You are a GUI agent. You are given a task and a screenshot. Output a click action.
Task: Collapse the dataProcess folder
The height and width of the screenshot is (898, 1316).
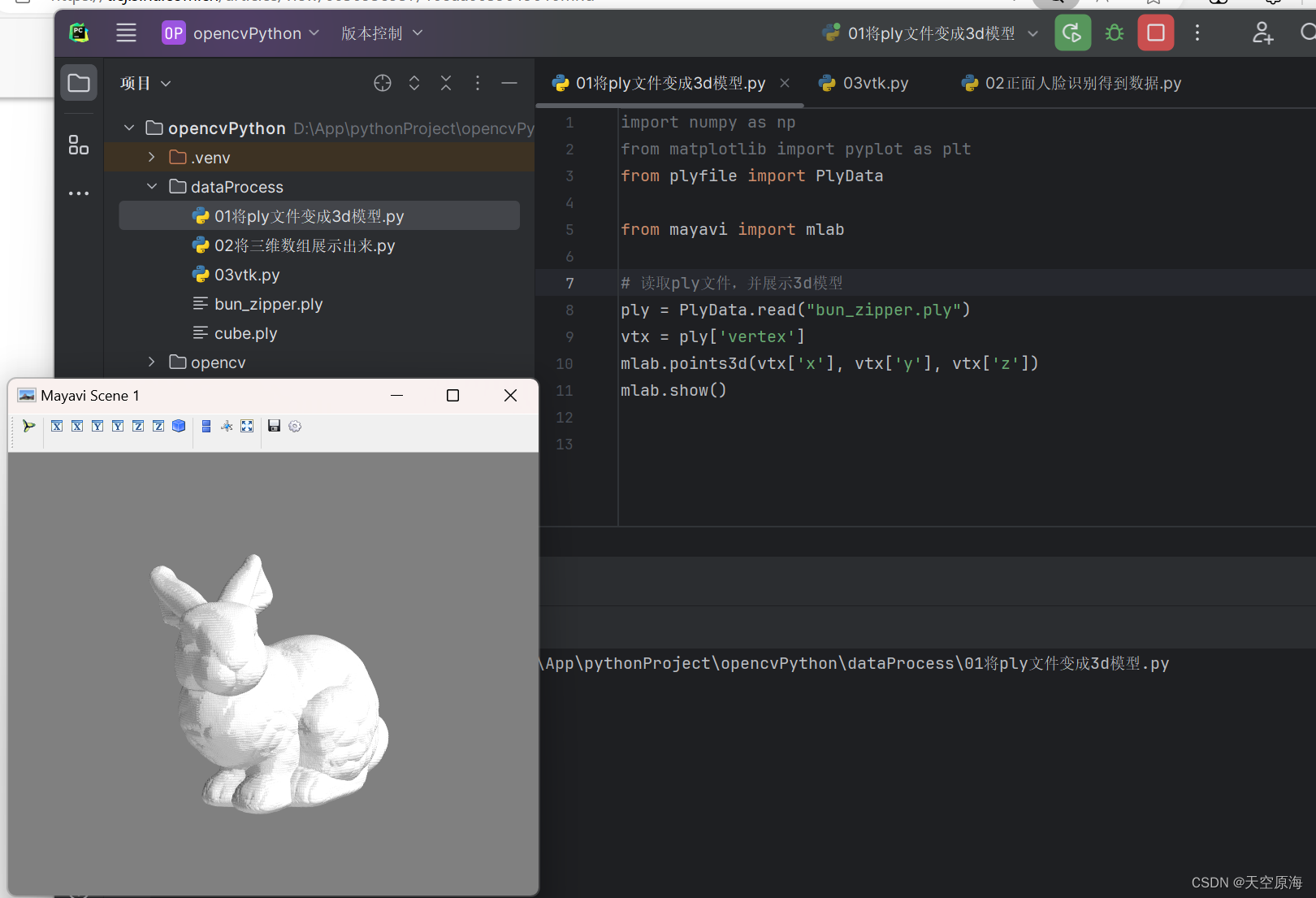pos(151,186)
